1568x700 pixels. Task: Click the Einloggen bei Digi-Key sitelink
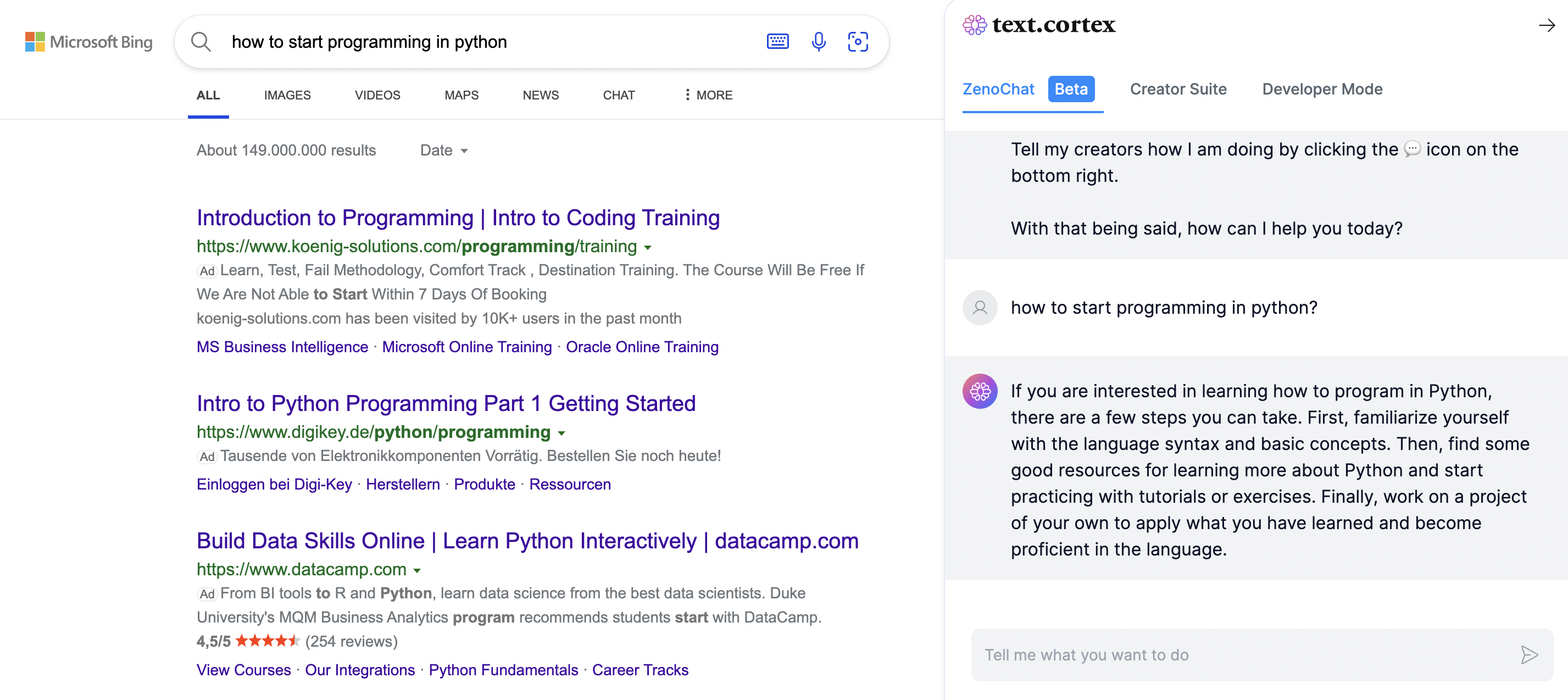(274, 485)
